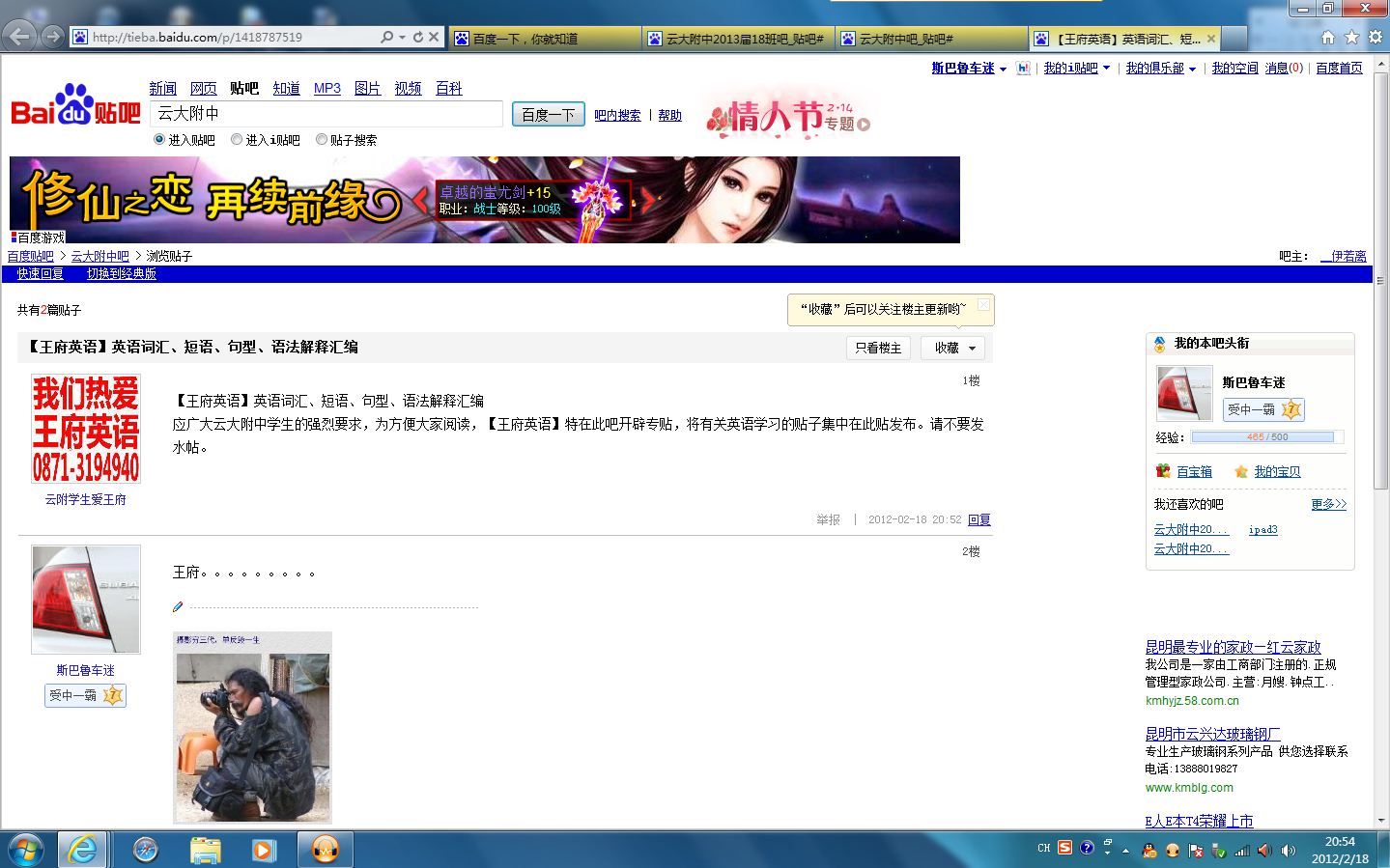Click the 只看楼主 button
This screenshot has height=868, width=1390.
tap(878, 348)
